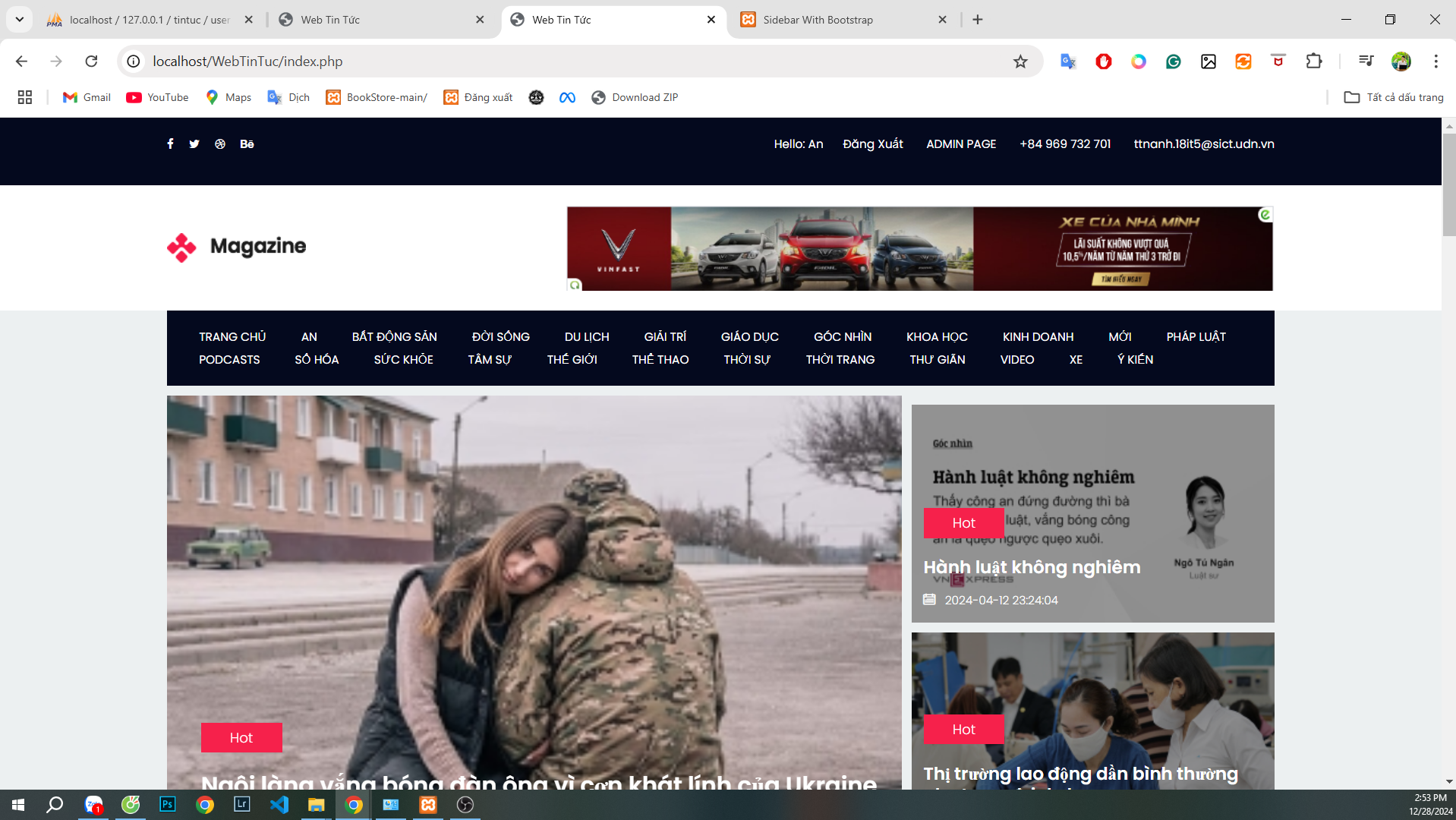This screenshot has width=1456, height=820.
Task: Open XAMPP from the taskbar
Action: (428, 805)
